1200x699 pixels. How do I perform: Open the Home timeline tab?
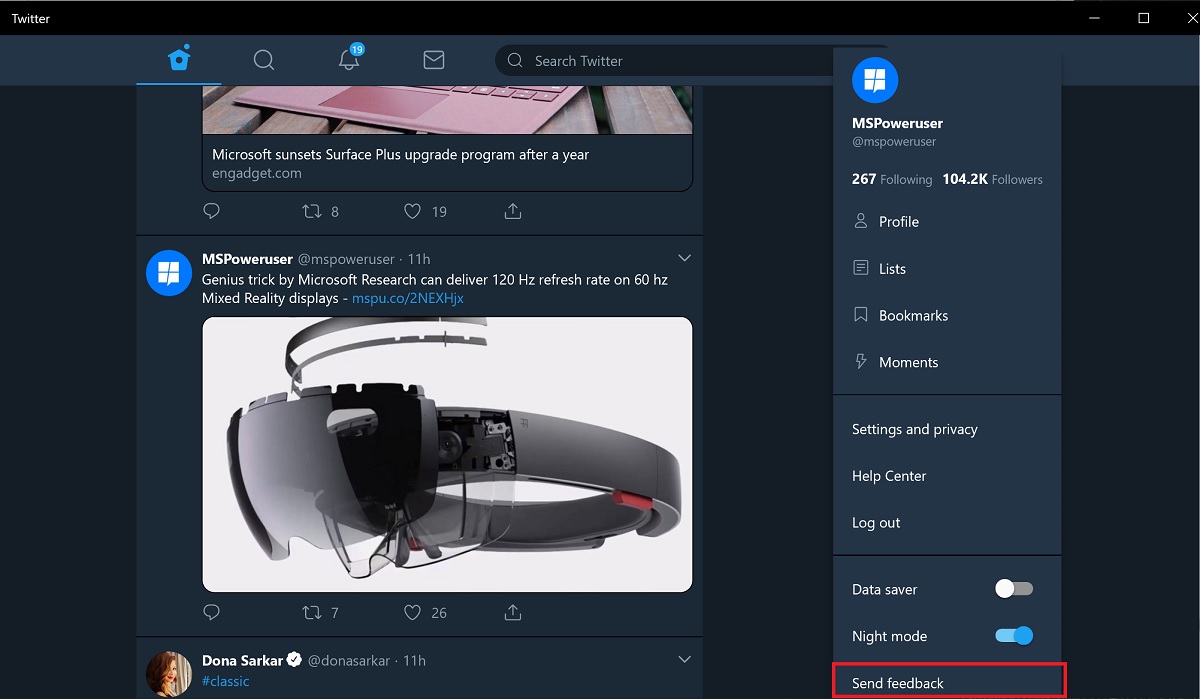179,60
